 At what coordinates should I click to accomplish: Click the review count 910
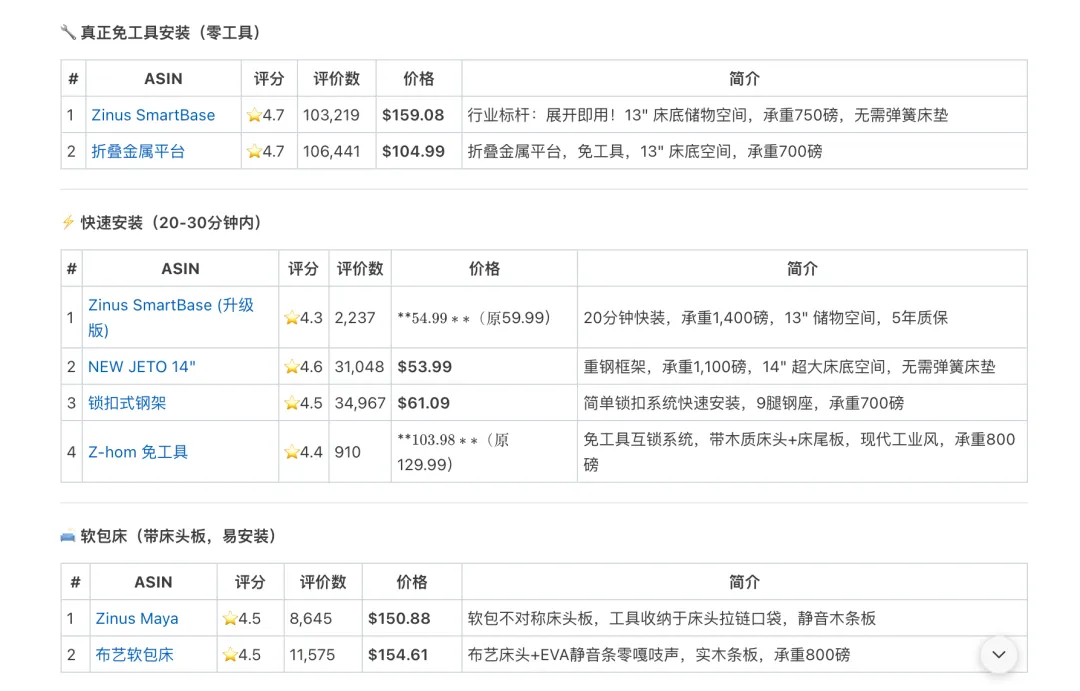point(348,452)
